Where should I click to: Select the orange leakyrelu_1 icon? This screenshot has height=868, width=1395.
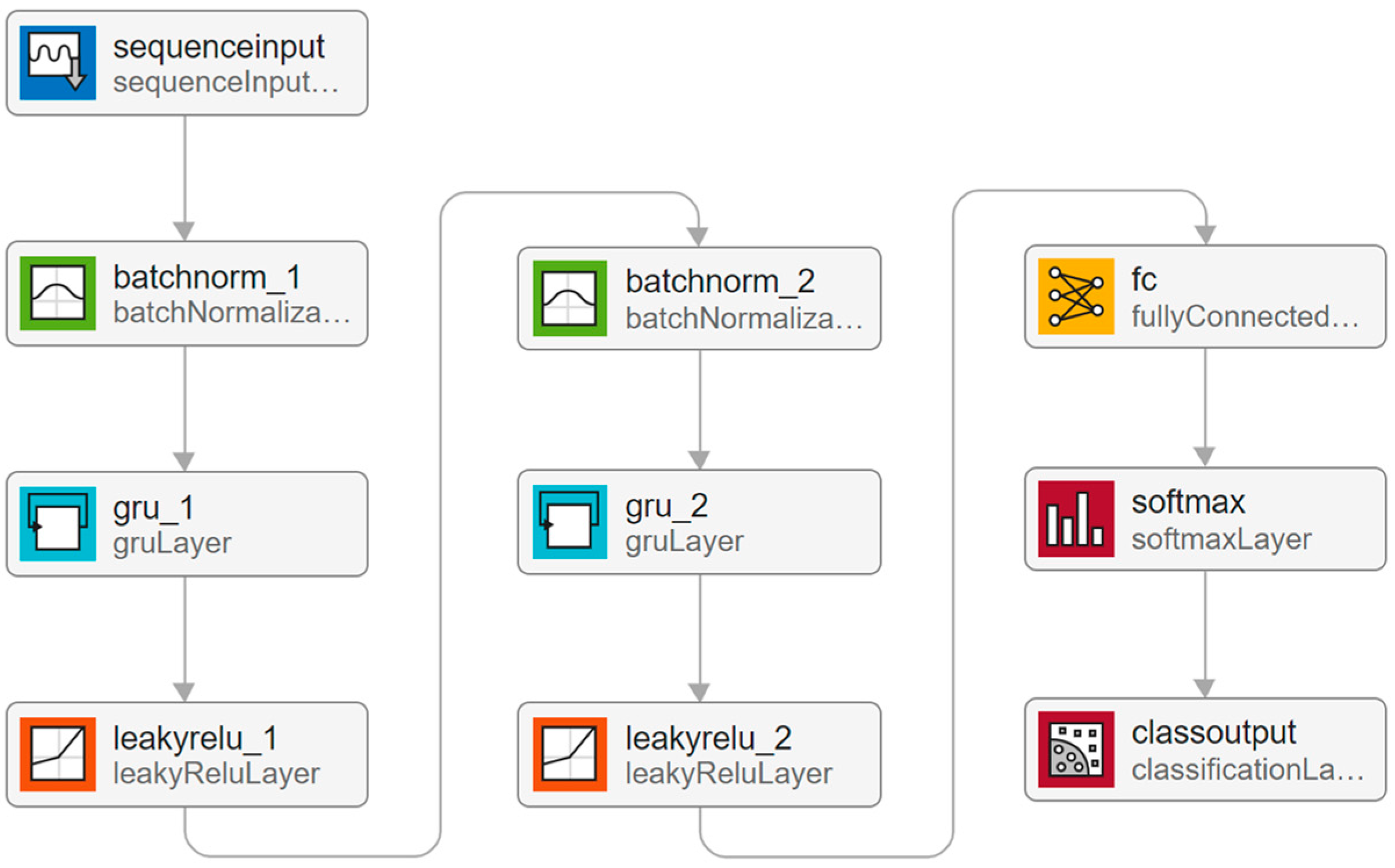click(x=57, y=754)
